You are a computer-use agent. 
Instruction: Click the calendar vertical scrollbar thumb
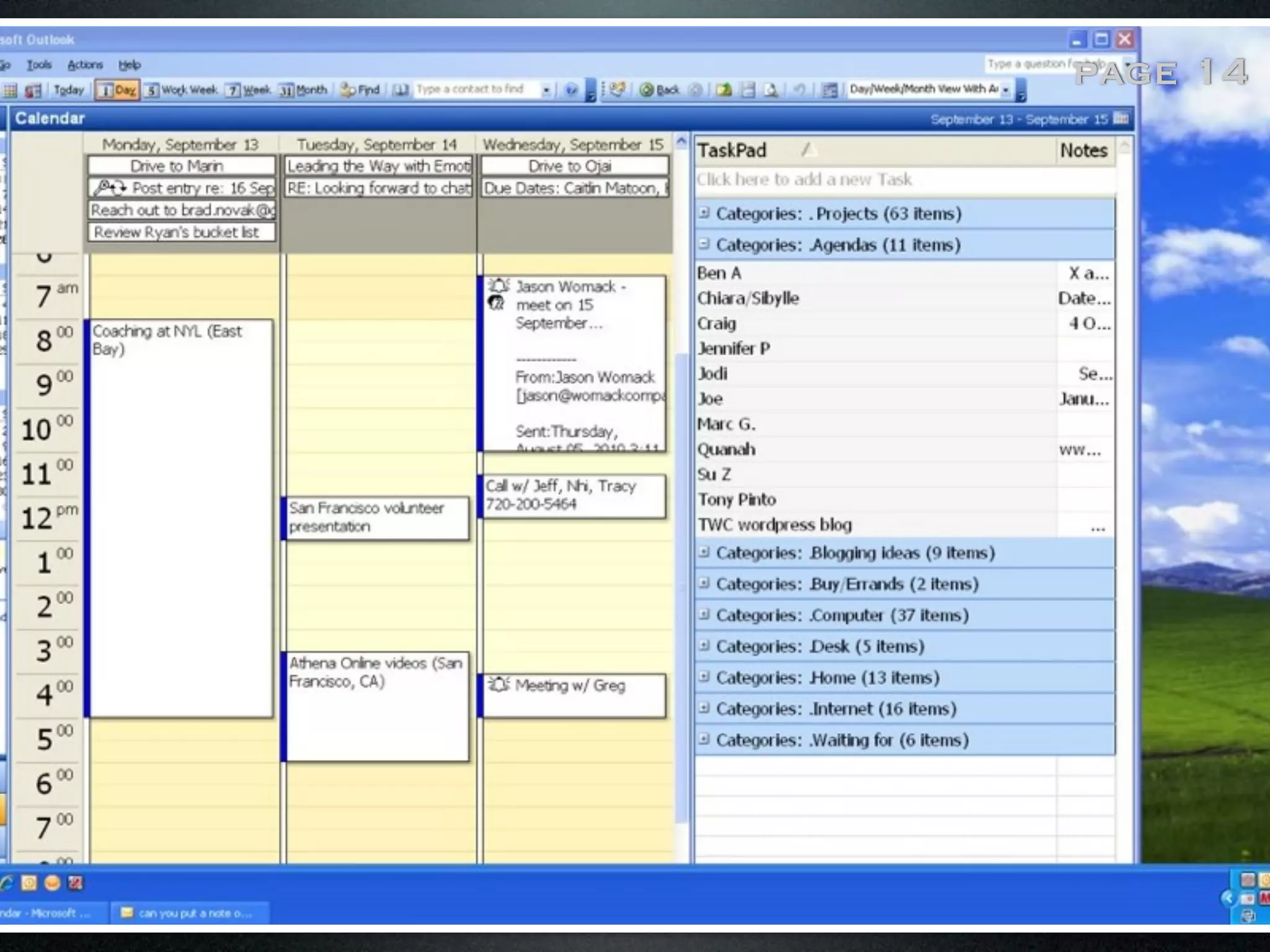[682, 589]
